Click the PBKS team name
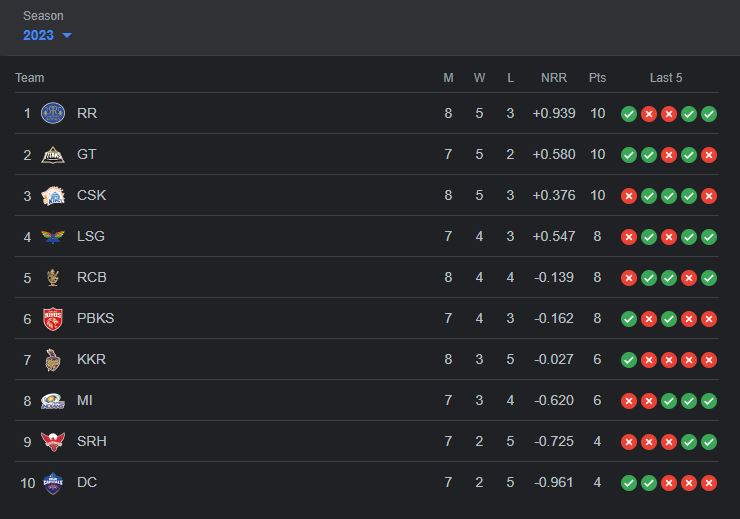The image size is (740, 519). pyautogui.click(x=95, y=318)
